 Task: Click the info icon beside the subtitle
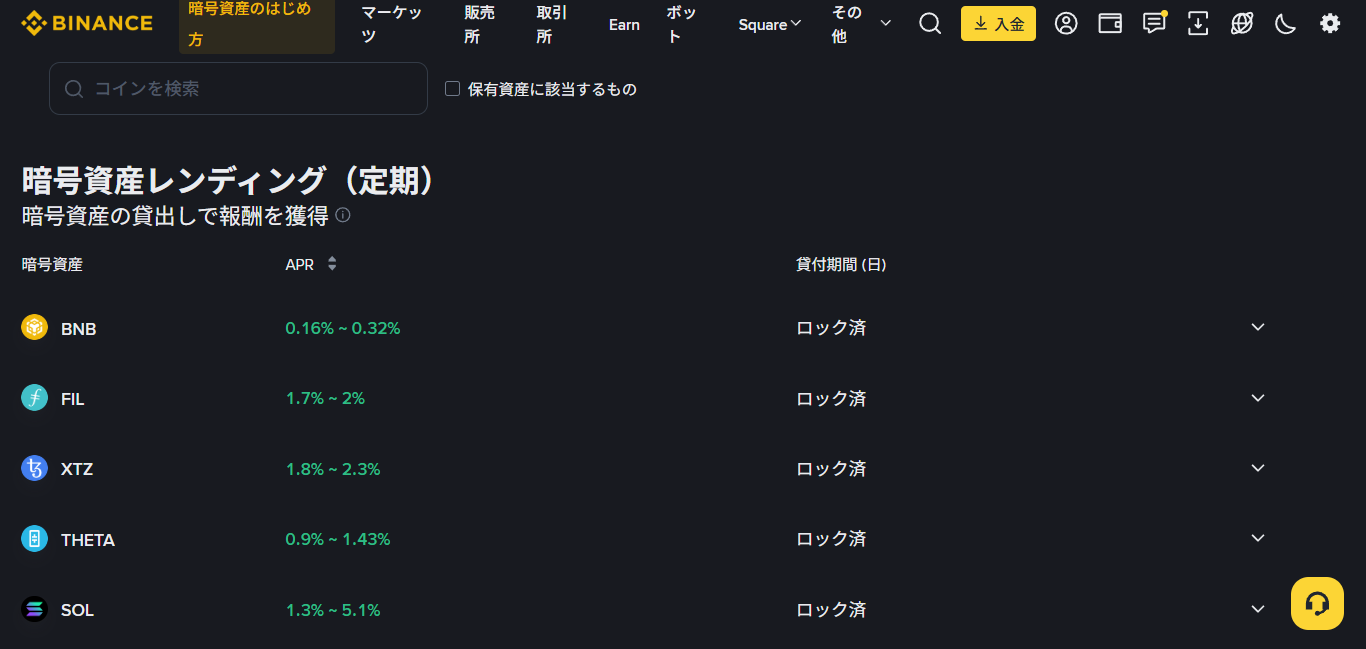point(343,215)
